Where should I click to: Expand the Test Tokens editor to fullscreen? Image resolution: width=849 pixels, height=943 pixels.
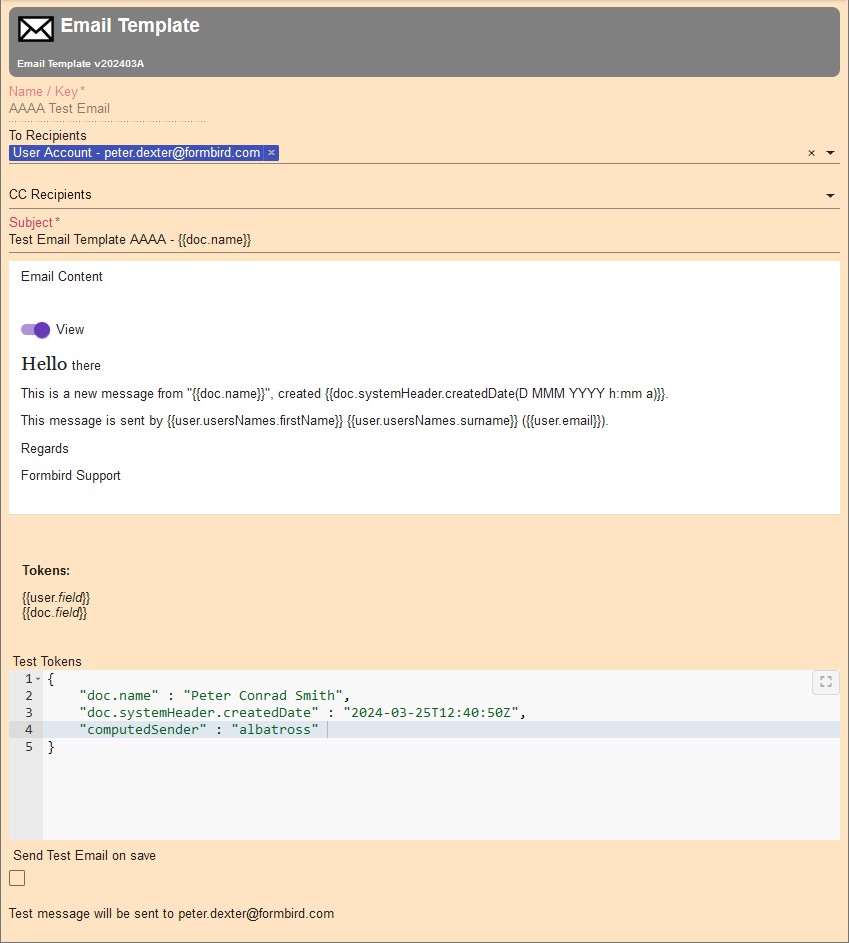[x=825, y=681]
